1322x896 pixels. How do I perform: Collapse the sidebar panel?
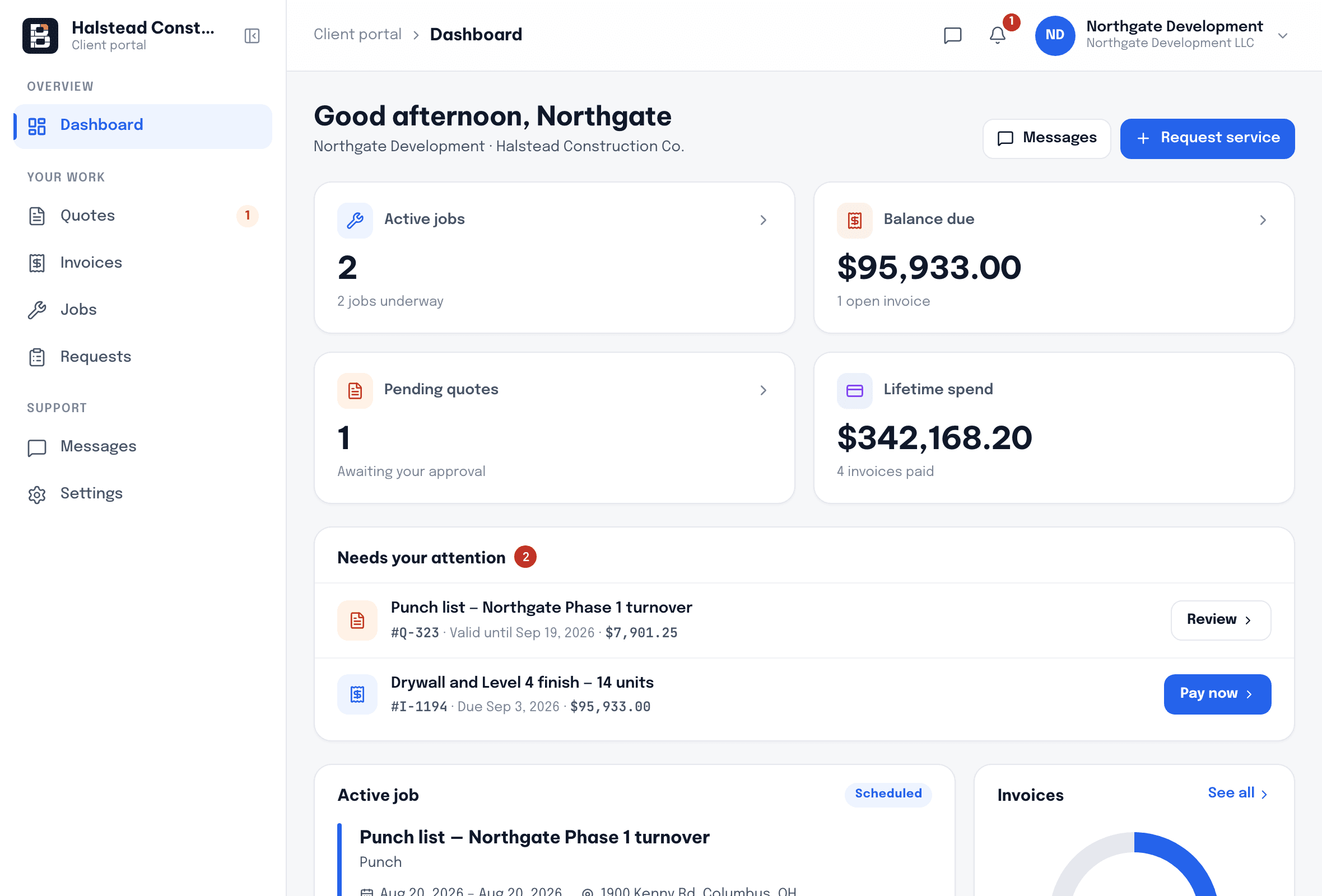252,36
